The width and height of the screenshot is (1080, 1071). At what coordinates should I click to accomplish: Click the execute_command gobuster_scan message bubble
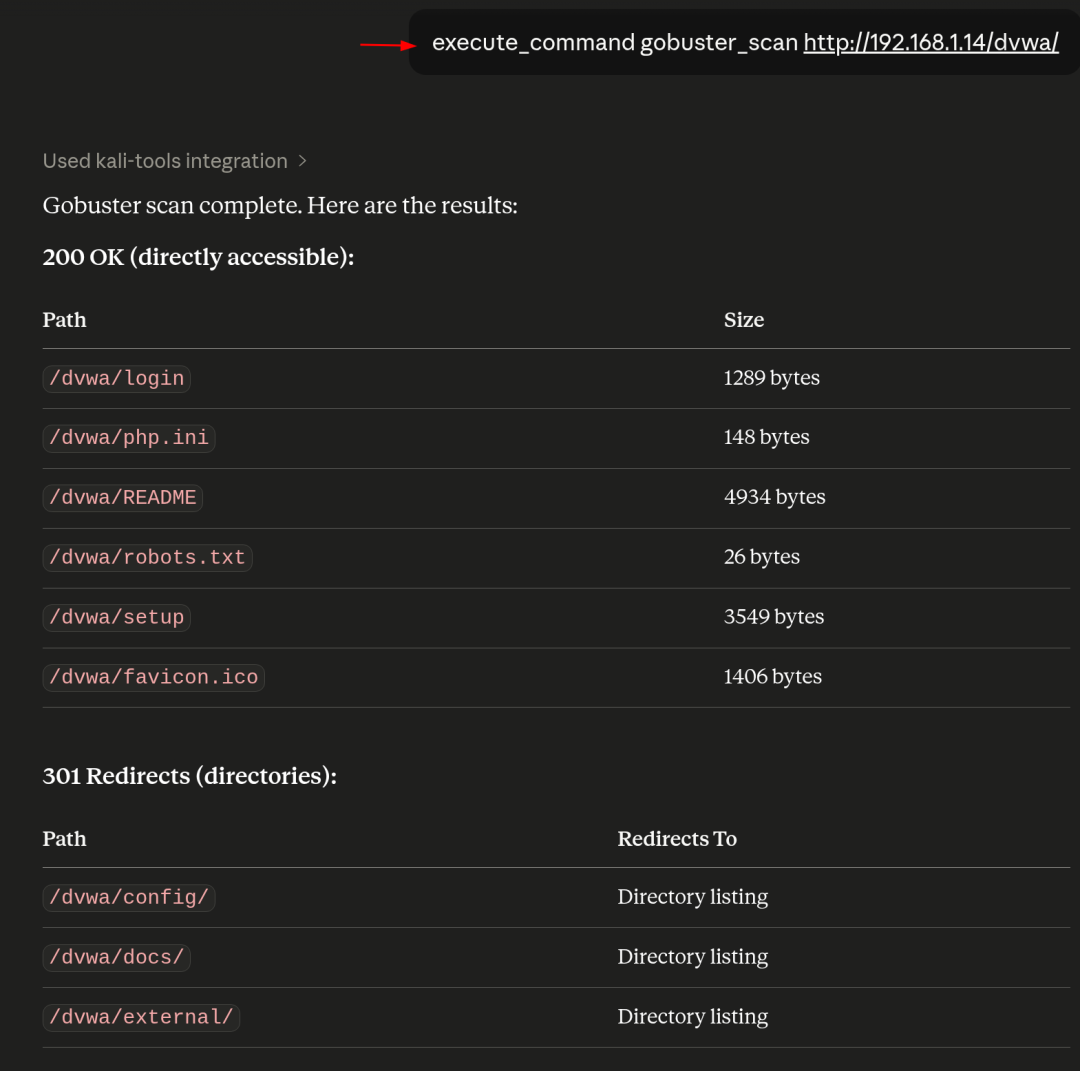[x=745, y=43]
